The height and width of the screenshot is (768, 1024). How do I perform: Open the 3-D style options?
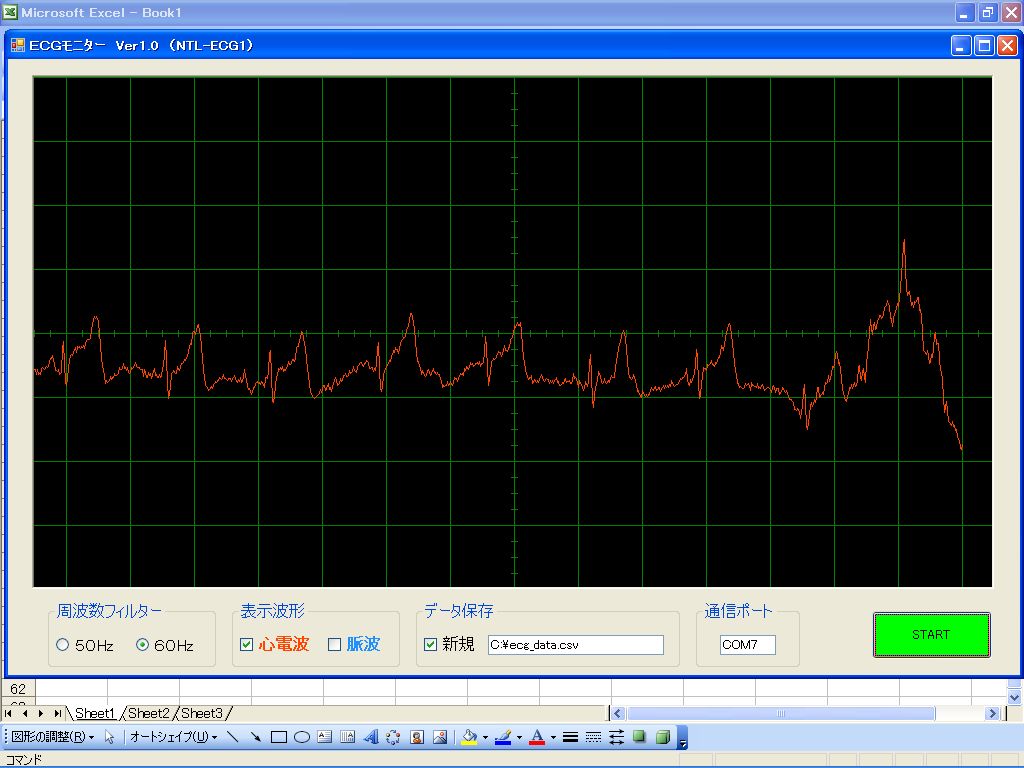point(663,737)
